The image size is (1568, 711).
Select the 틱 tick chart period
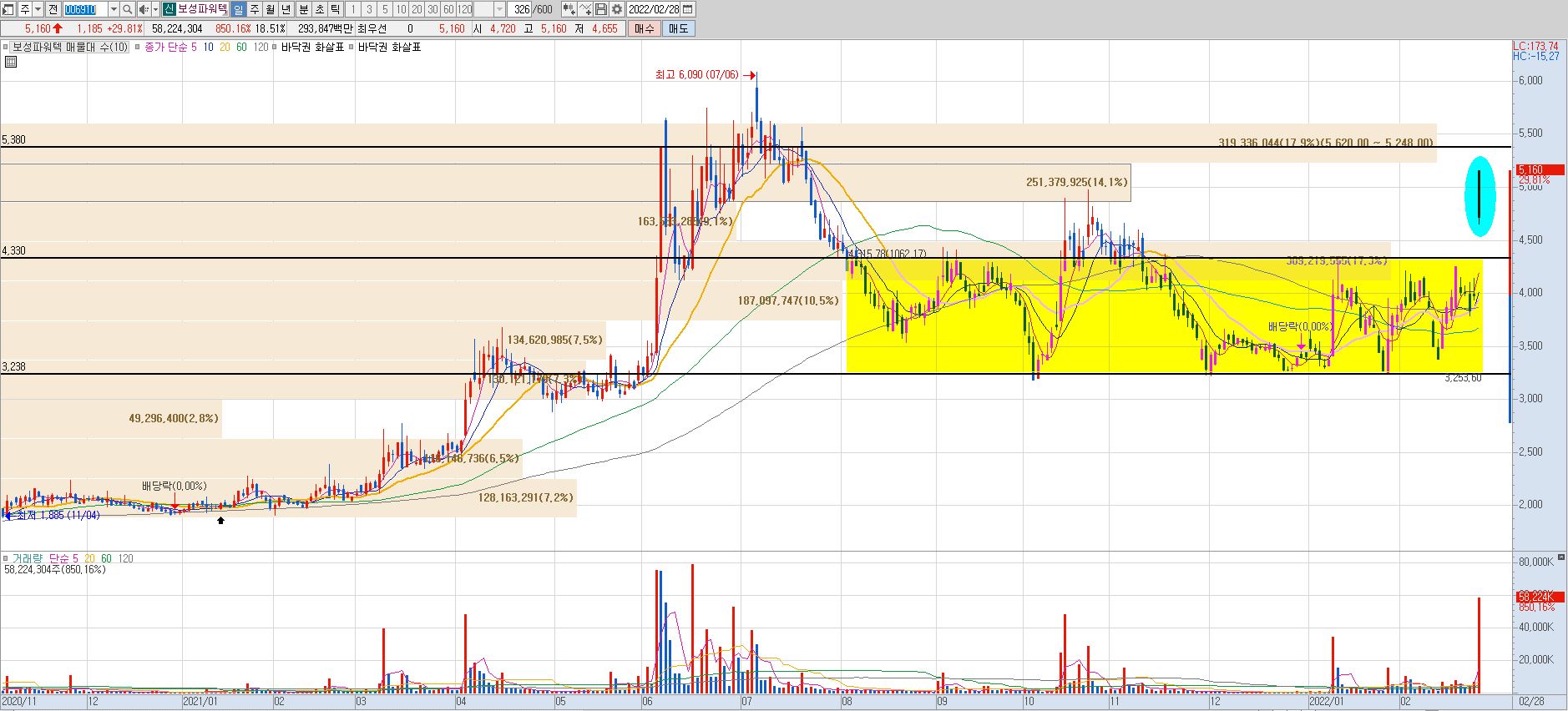click(x=336, y=9)
